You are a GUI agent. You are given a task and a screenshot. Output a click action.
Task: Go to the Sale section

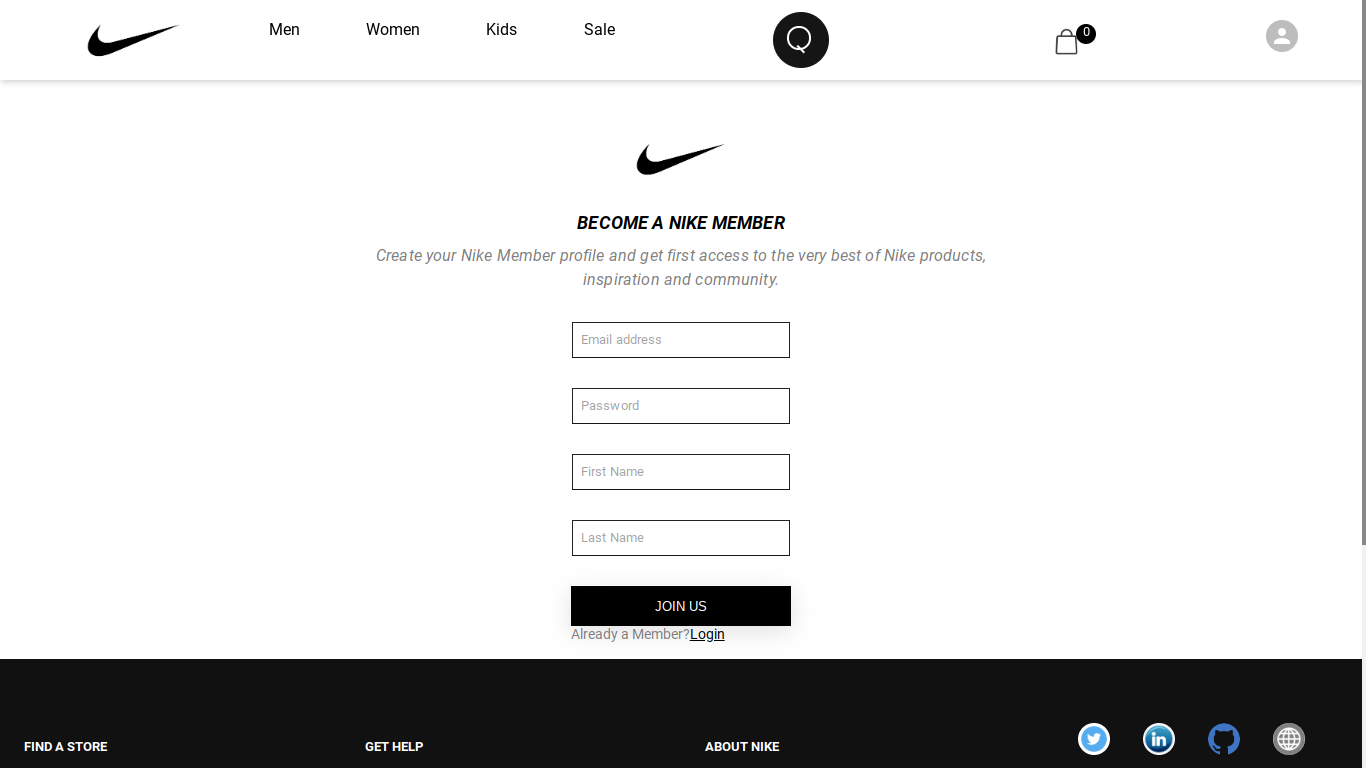600,30
